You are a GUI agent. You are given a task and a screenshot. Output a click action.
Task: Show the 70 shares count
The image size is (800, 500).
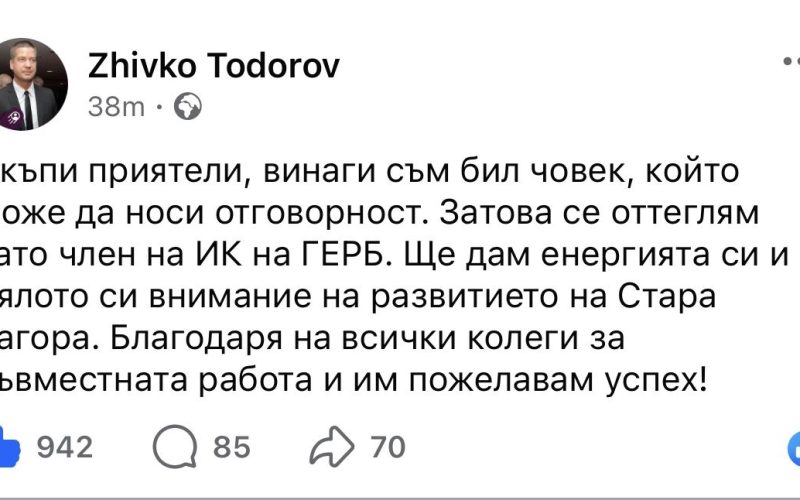pos(387,447)
